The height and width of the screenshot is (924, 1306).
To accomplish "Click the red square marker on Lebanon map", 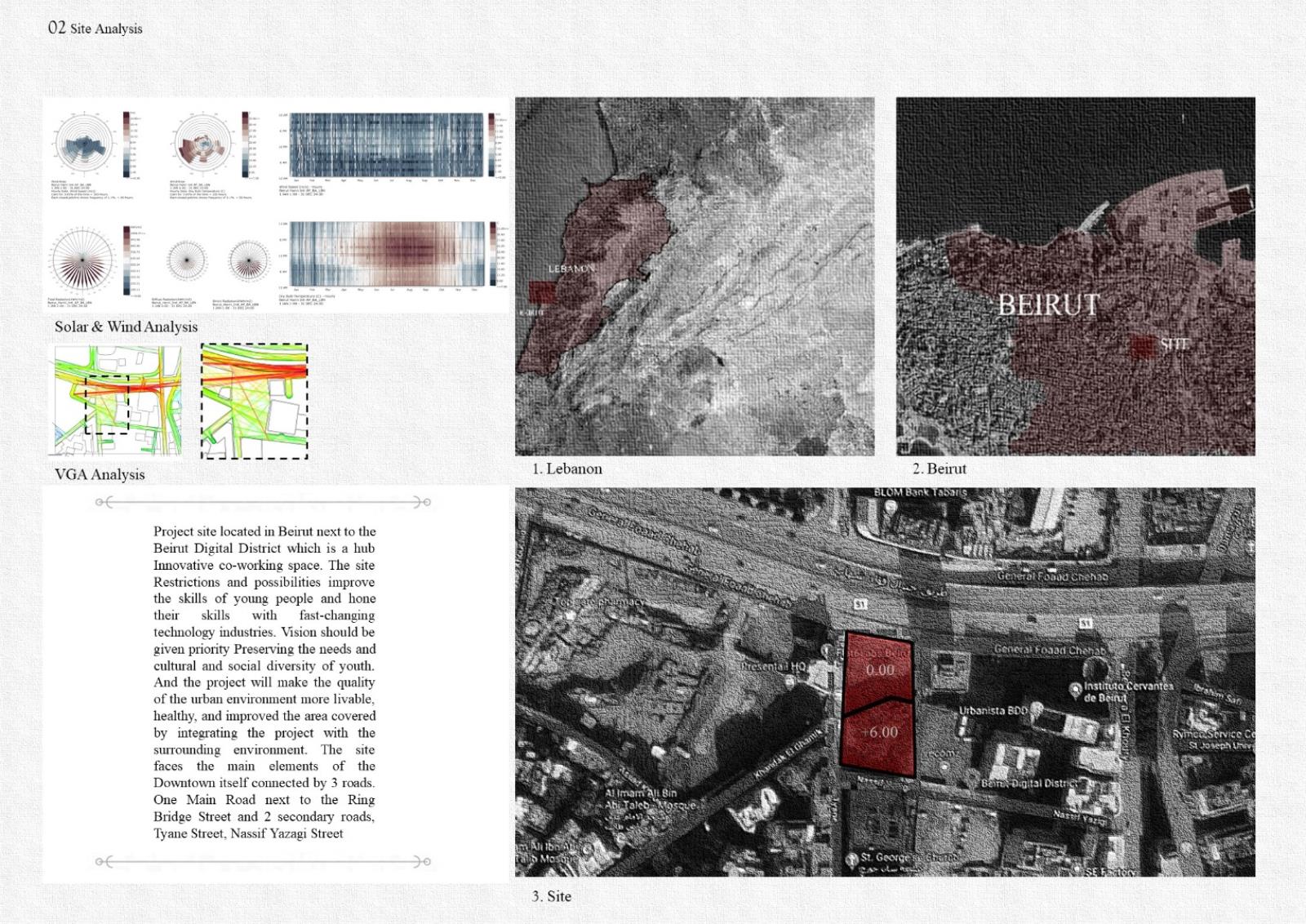I will pyautogui.click(x=541, y=292).
